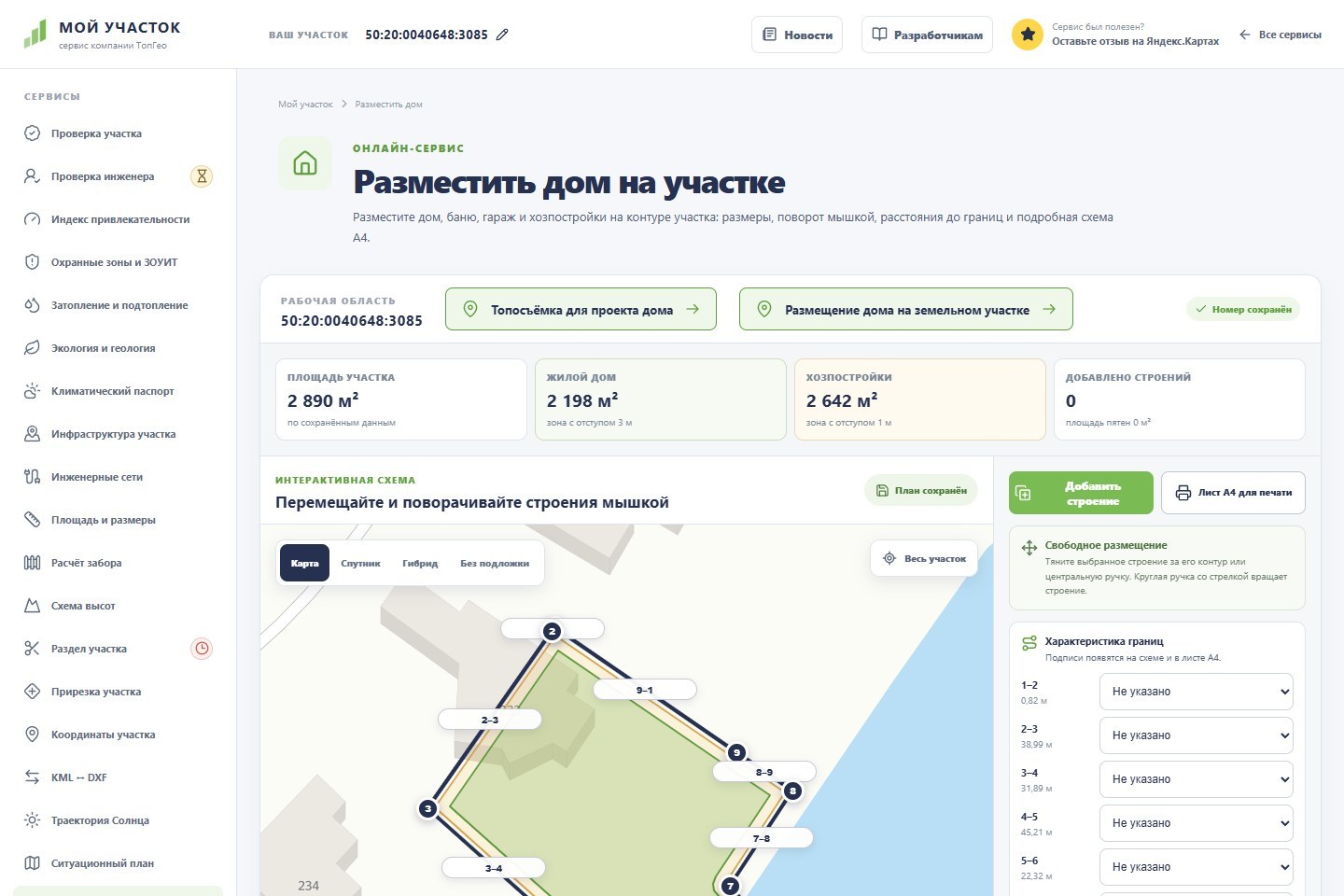This screenshot has height=896, width=1344.
Task: Open the Новости page
Action: 797,35
